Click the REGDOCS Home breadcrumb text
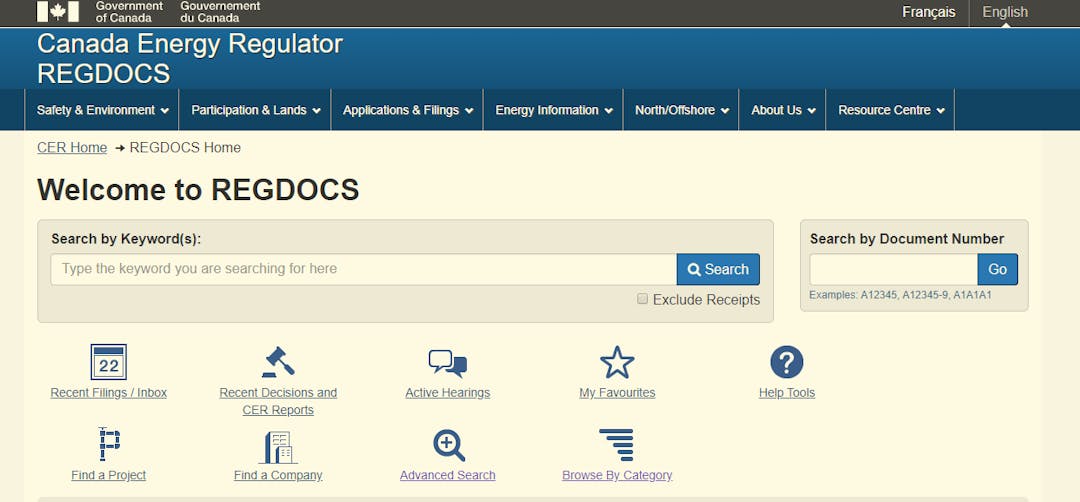The image size is (1080, 502). pyautogui.click(x=185, y=147)
